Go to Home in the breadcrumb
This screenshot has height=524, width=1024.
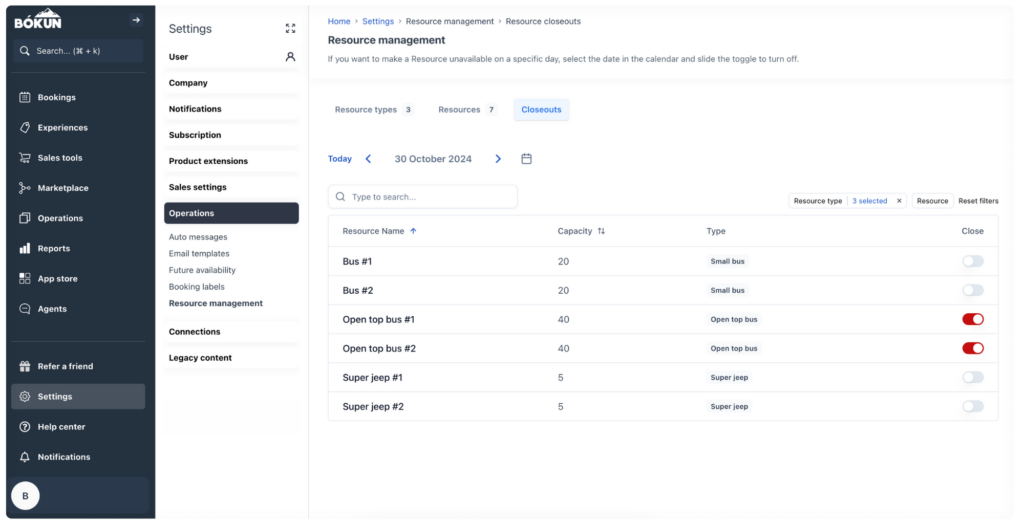339,22
